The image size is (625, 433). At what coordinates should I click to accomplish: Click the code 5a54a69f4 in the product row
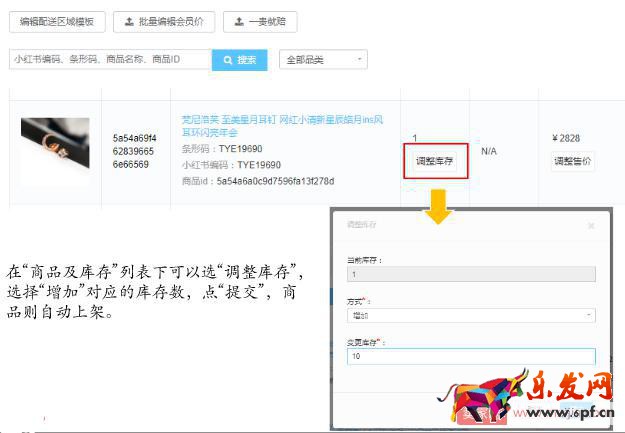(134, 138)
